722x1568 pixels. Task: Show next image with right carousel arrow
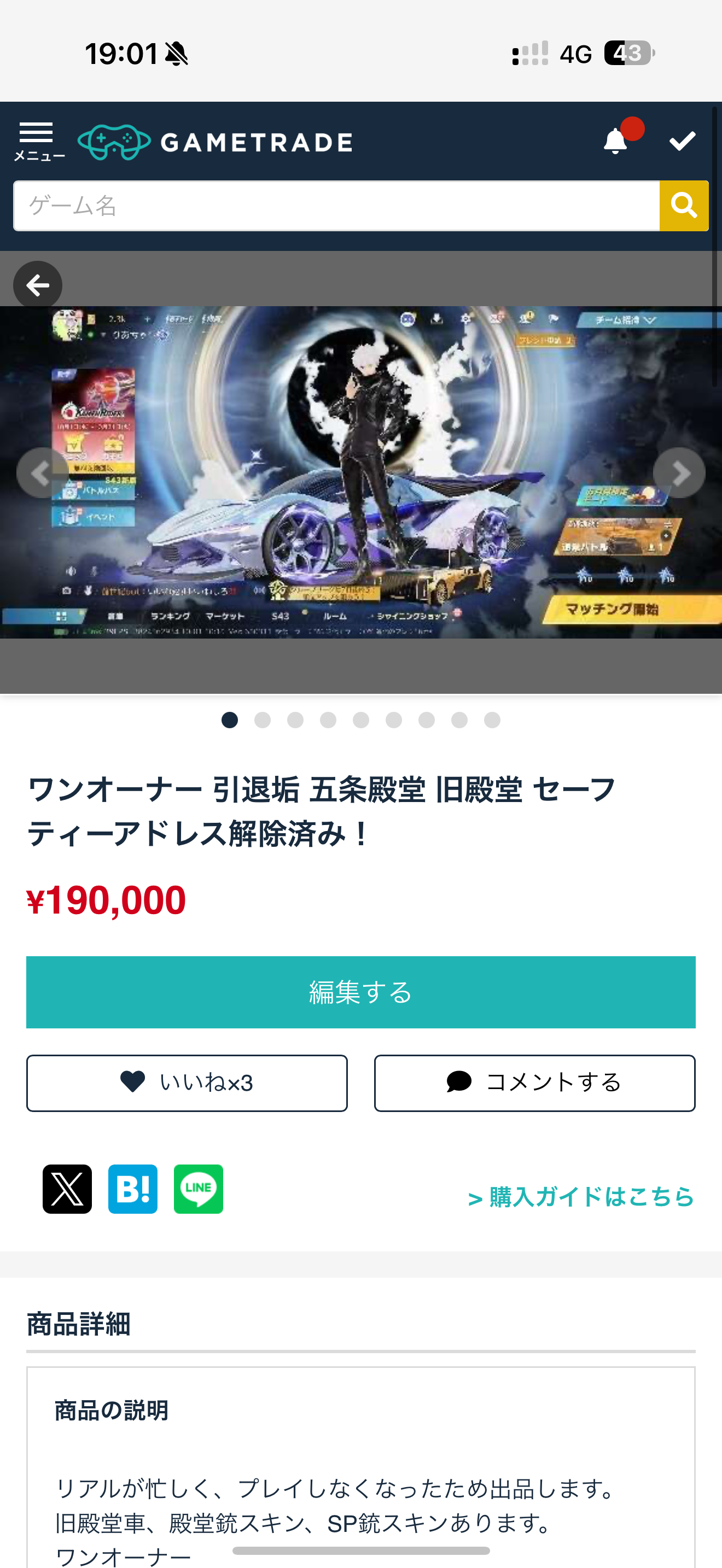click(x=679, y=472)
